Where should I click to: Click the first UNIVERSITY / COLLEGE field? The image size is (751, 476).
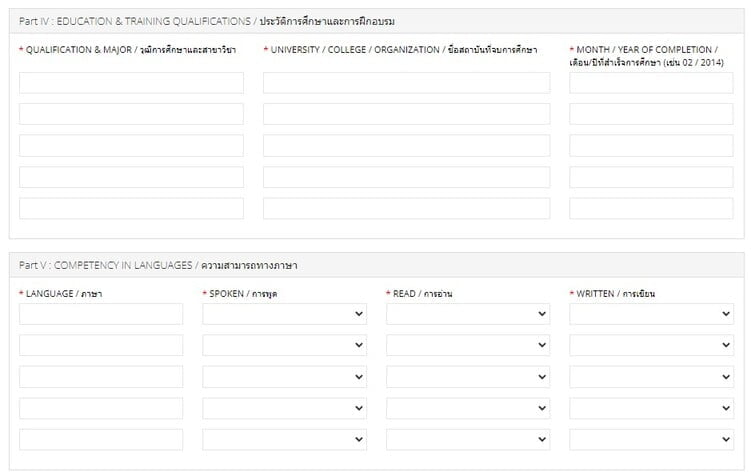click(x=406, y=83)
